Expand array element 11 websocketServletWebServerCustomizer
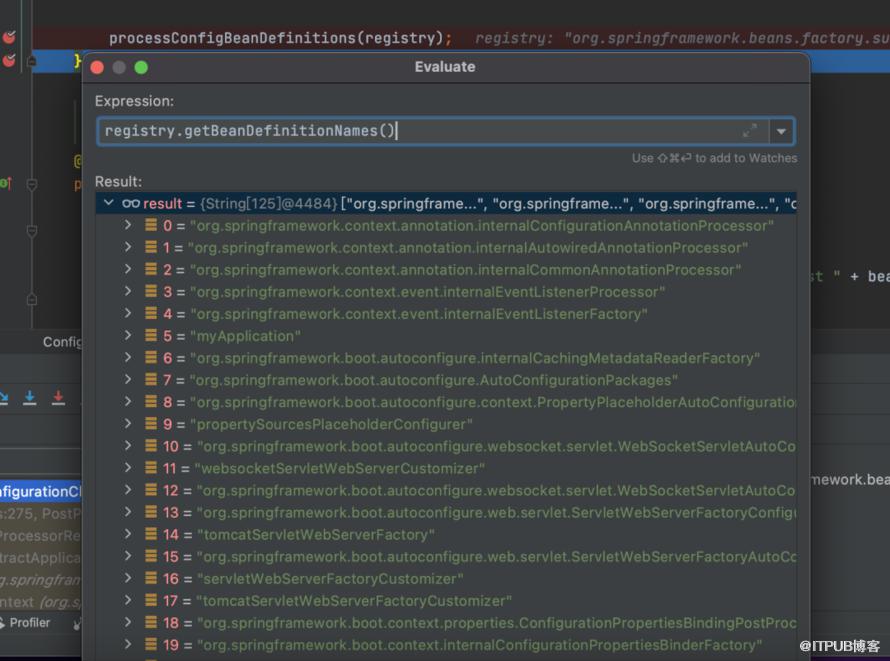The image size is (890, 661). coord(128,468)
